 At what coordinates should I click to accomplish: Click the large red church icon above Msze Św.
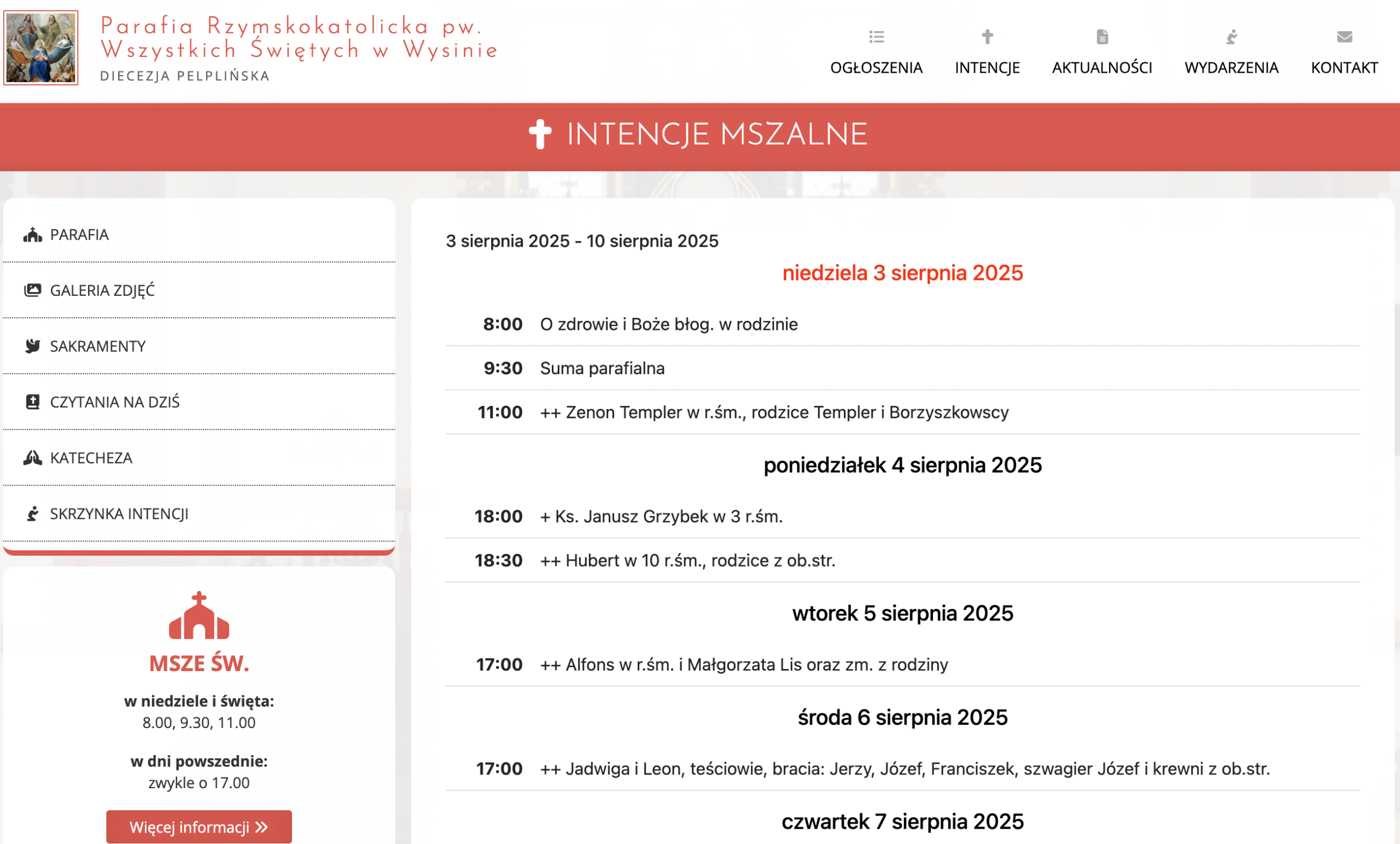199,615
